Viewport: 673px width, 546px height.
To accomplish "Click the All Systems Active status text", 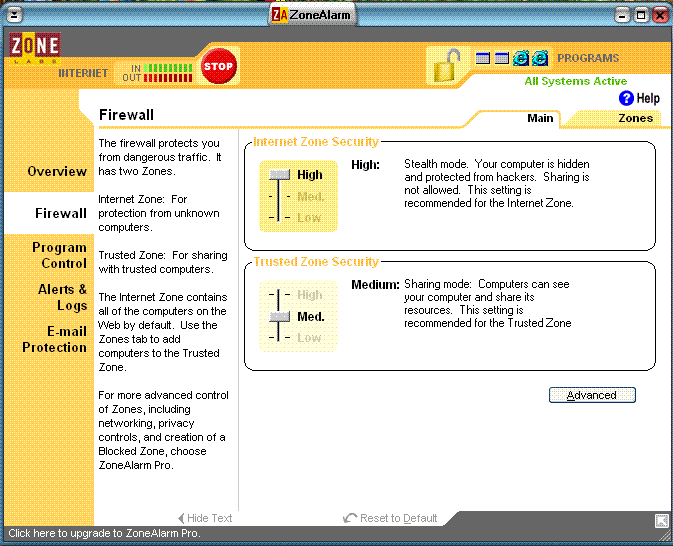I will [576, 81].
